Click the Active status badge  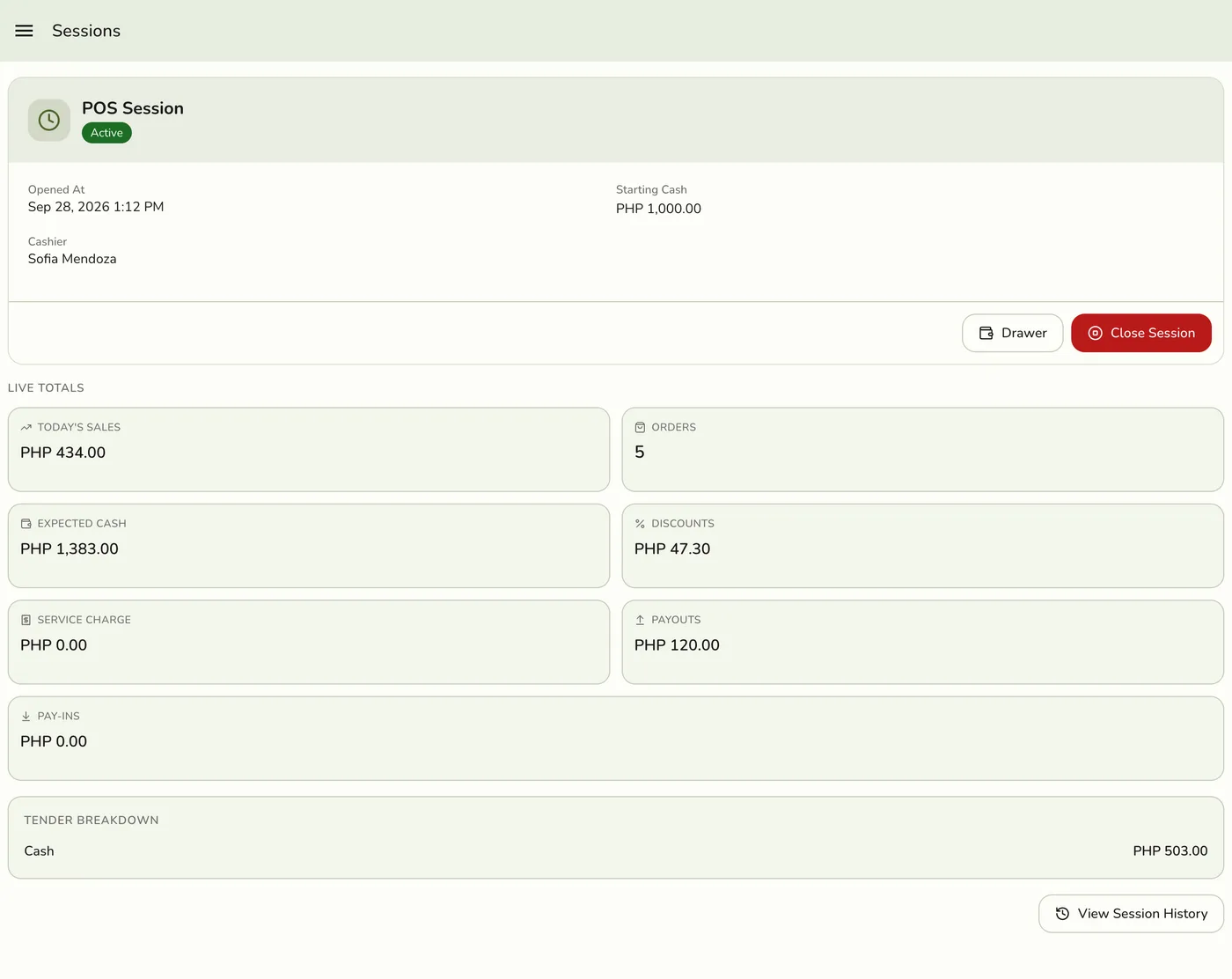tap(106, 133)
